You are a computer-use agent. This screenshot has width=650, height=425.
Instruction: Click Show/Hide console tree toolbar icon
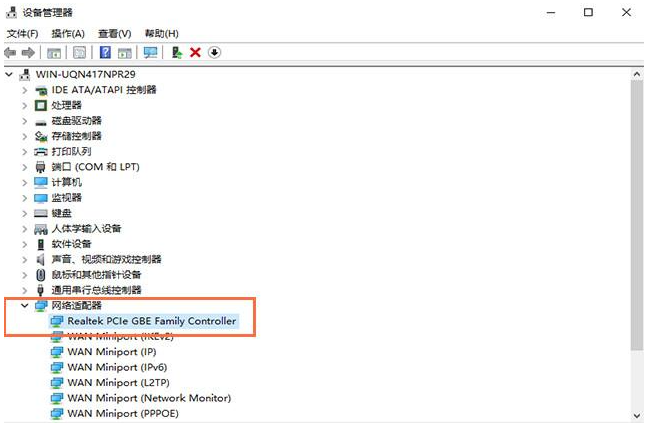pyautogui.click(x=54, y=53)
